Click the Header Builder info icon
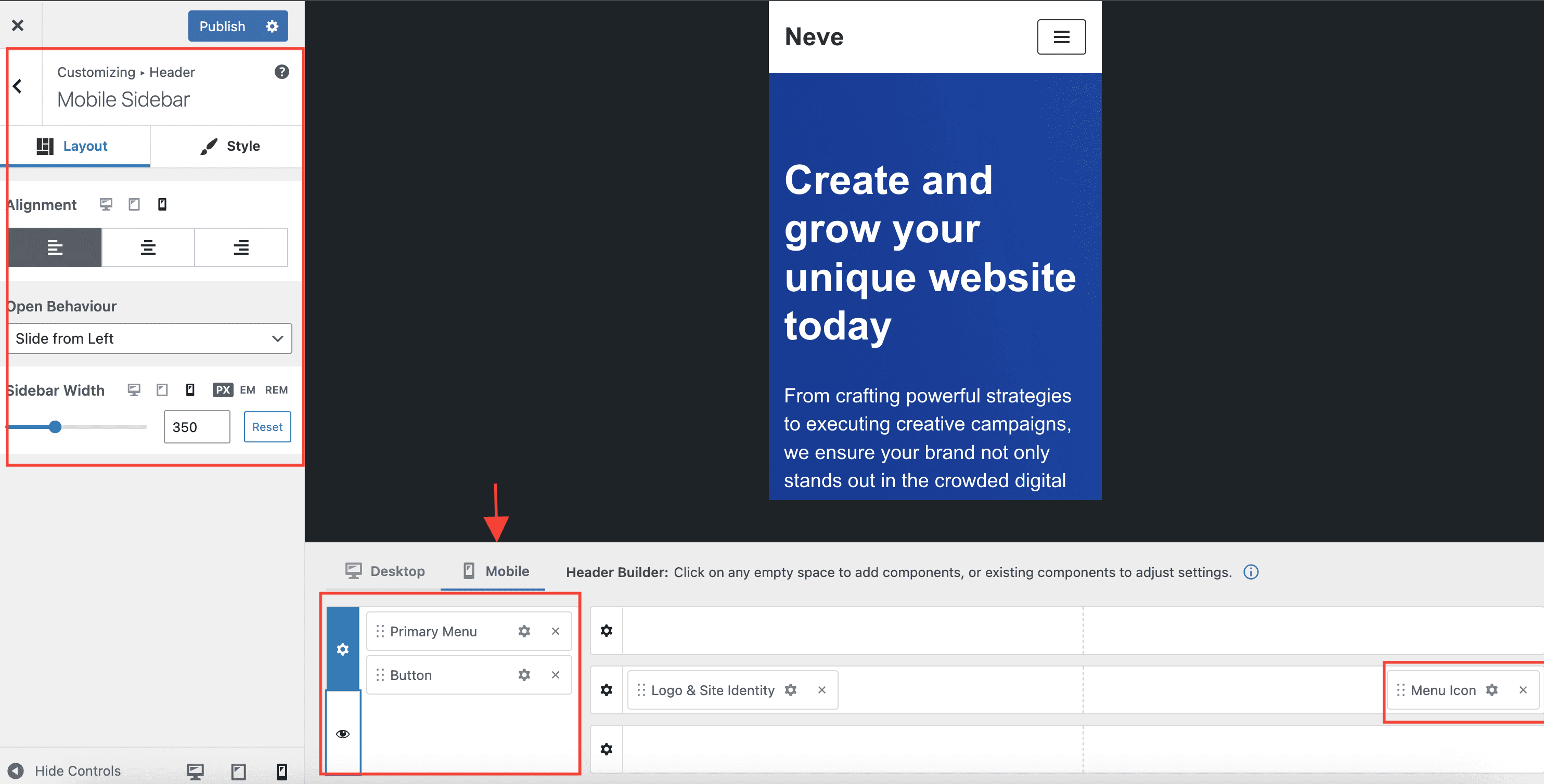The width and height of the screenshot is (1544, 784). pyautogui.click(x=1251, y=572)
